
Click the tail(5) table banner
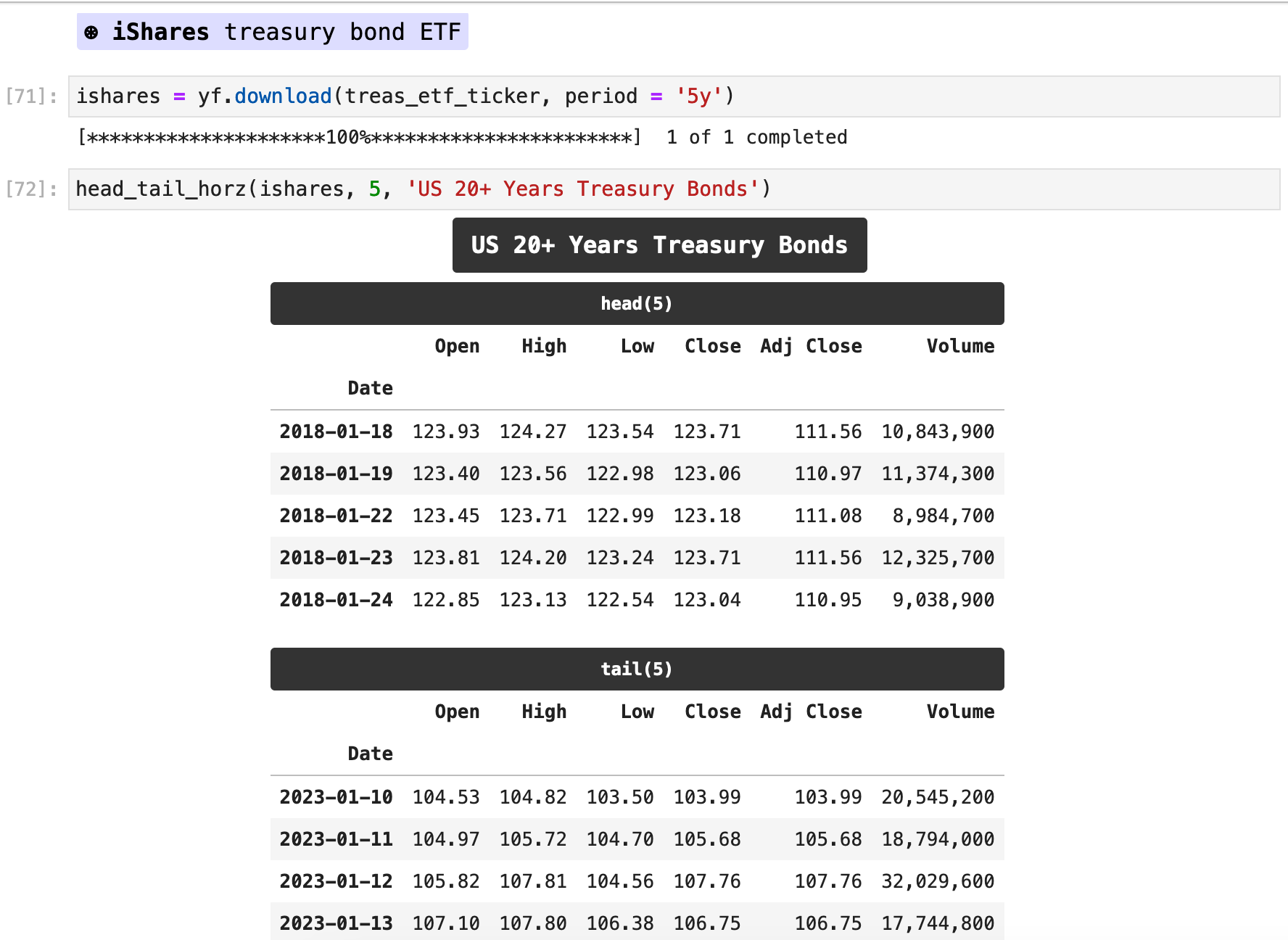pyautogui.click(x=637, y=669)
